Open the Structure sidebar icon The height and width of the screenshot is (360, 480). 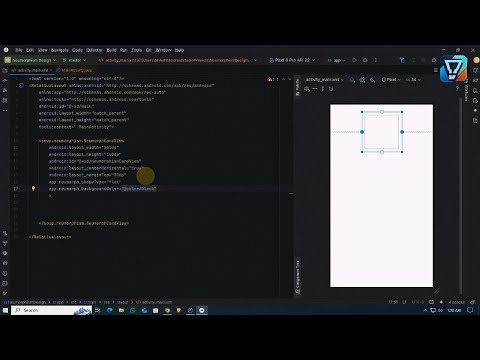[x=5, y=100]
